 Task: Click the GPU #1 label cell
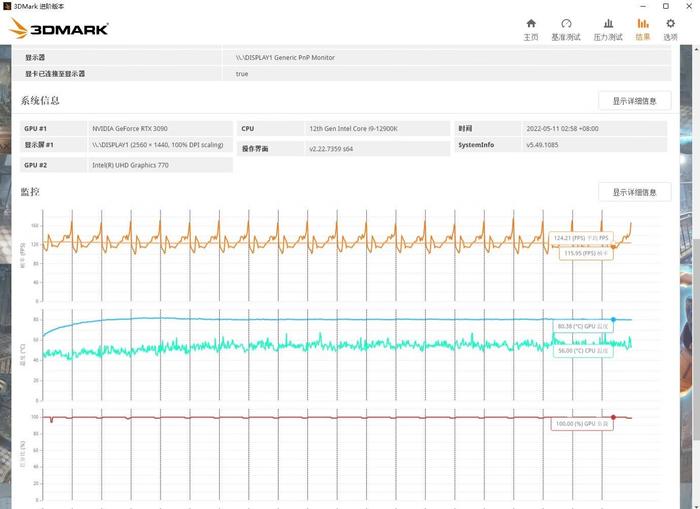click(54, 129)
